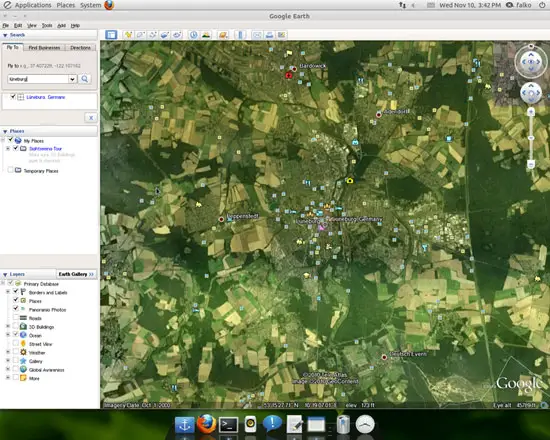This screenshot has height=440, width=550.
Task: Open historical imagery clock icon
Action: point(194,35)
